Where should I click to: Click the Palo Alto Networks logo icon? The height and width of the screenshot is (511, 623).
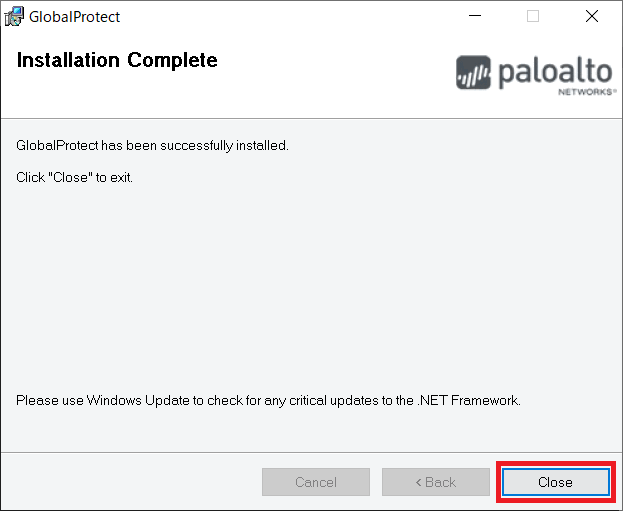click(473, 73)
